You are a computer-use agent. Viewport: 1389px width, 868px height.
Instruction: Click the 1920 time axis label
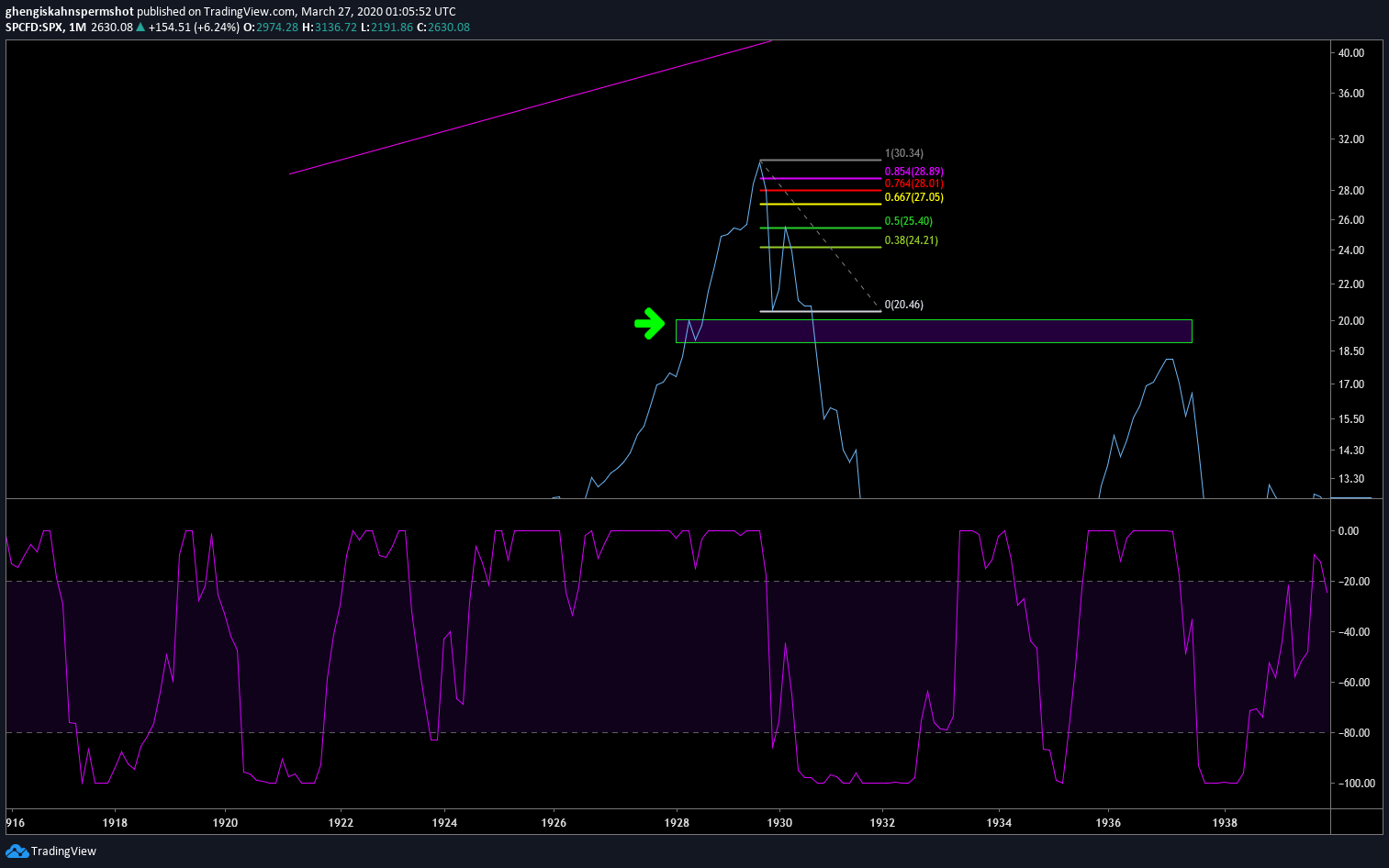click(225, 823)
